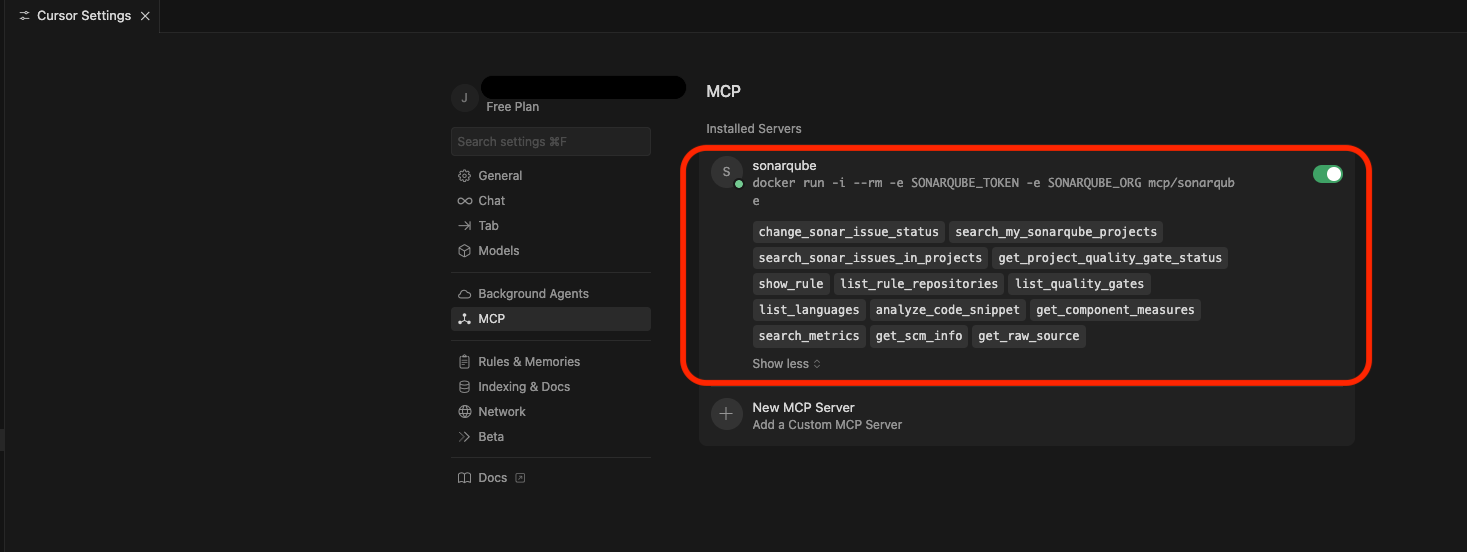Image resolution: width=1467 pixels, height=552 pixels.
Task: Click the Models cube icon
Action: 464,251
